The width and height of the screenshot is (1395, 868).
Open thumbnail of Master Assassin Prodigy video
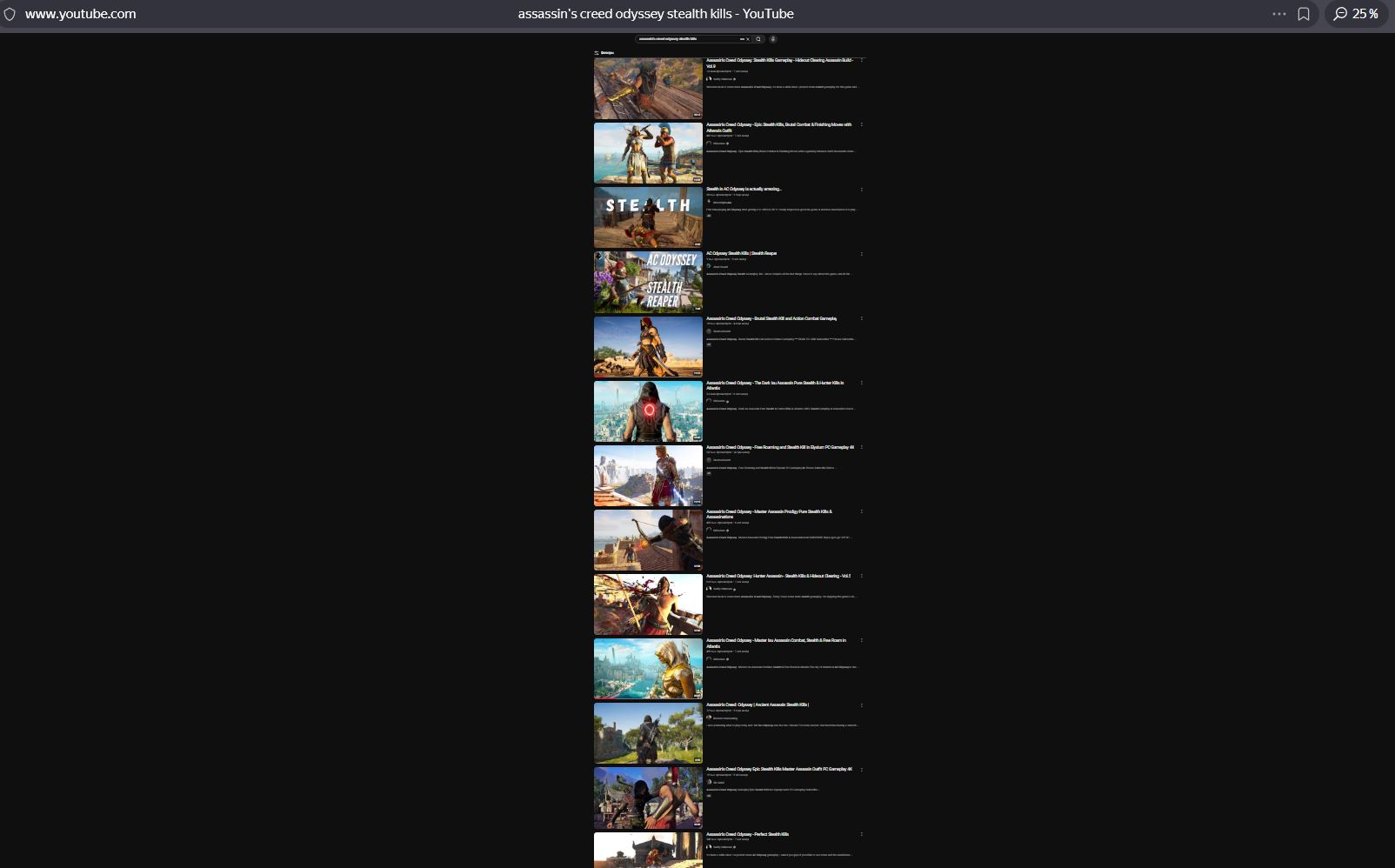[x=648, y=540]
